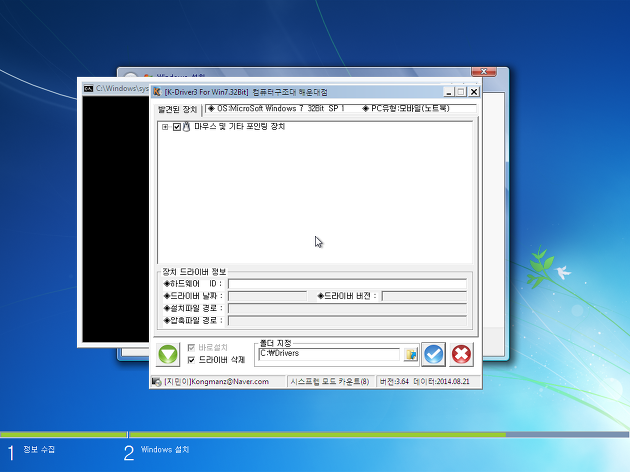
Task: Click the 시스프렙 모드 카운트(8) status text
Action: coord(330,382)
